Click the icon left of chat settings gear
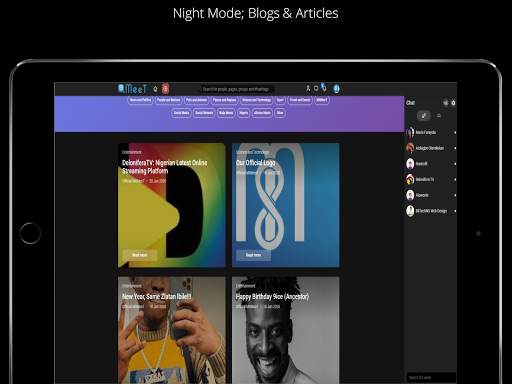512x384 pixels. (x=446, y=103)
